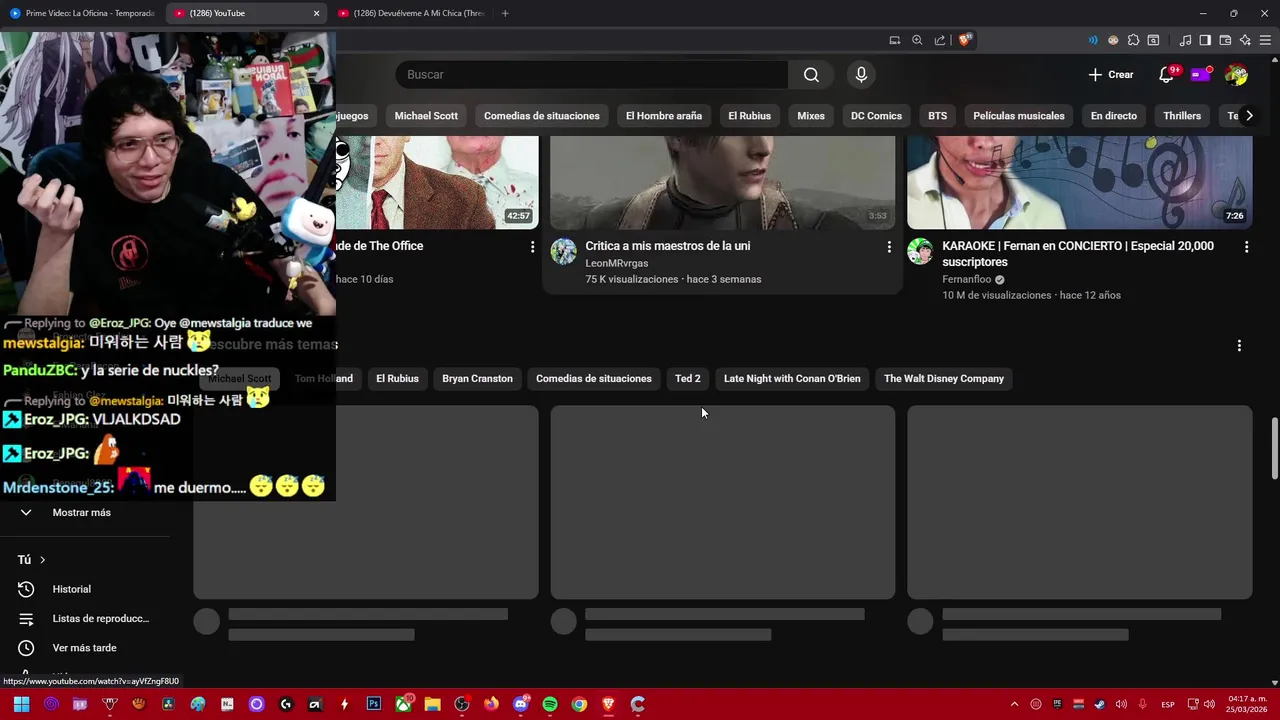The height and width of the screenshot is (720, 1280).
Task: Open Discord from the taskbar
Action: [520, 704]
